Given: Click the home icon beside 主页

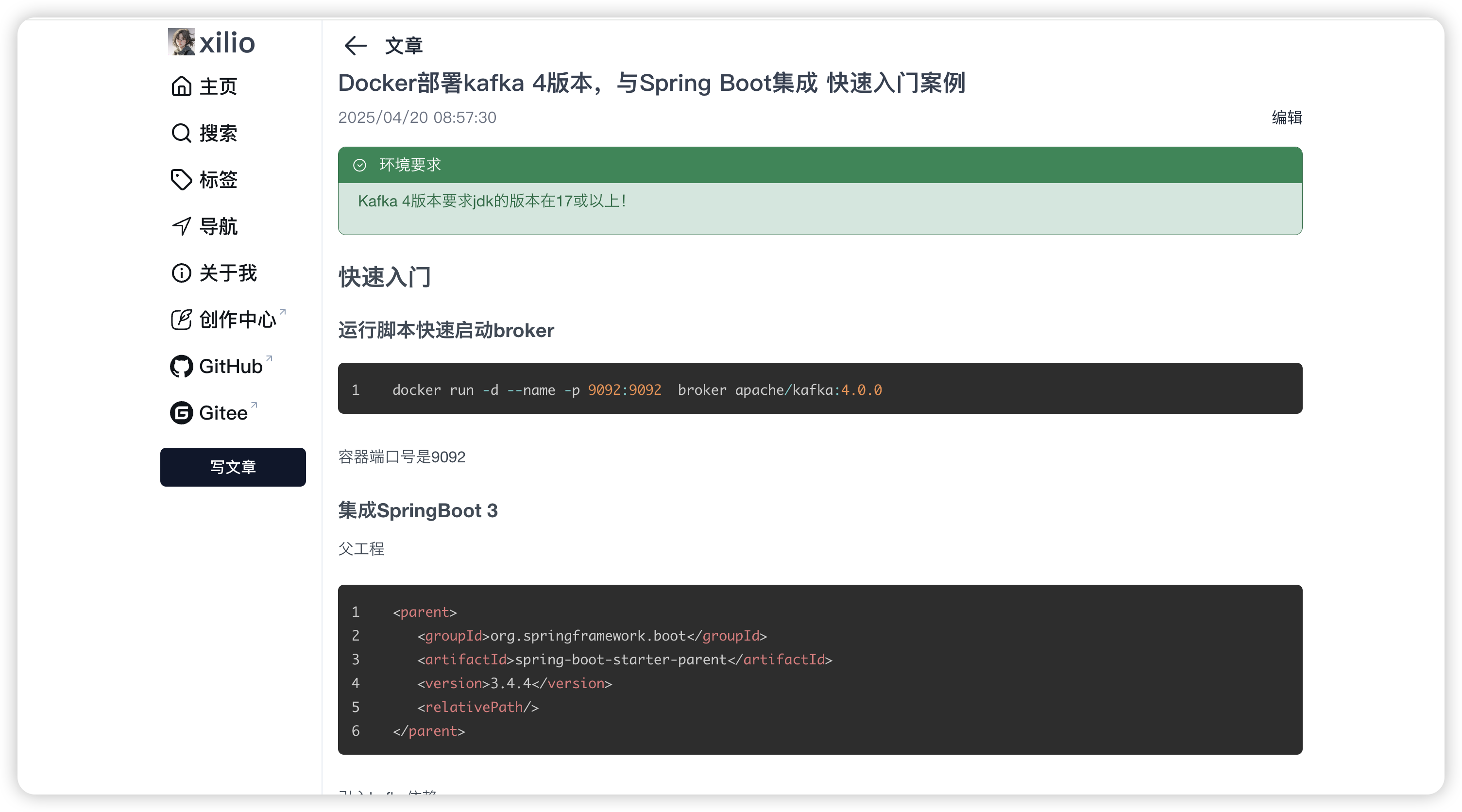Looking at the screenshot, I should click(x=181, y=86).
